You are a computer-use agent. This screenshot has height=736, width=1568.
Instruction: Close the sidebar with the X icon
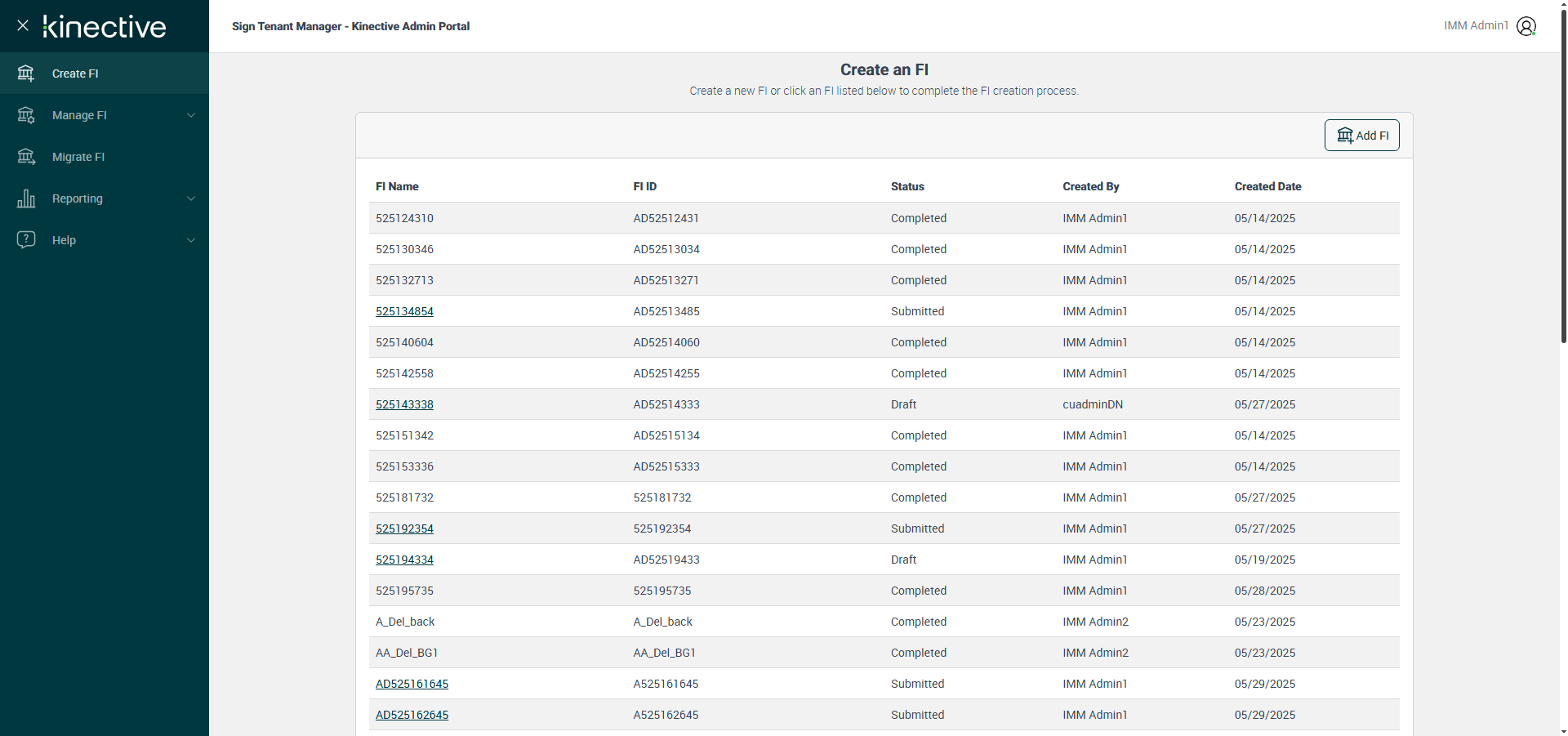click(x=23, y=25)
